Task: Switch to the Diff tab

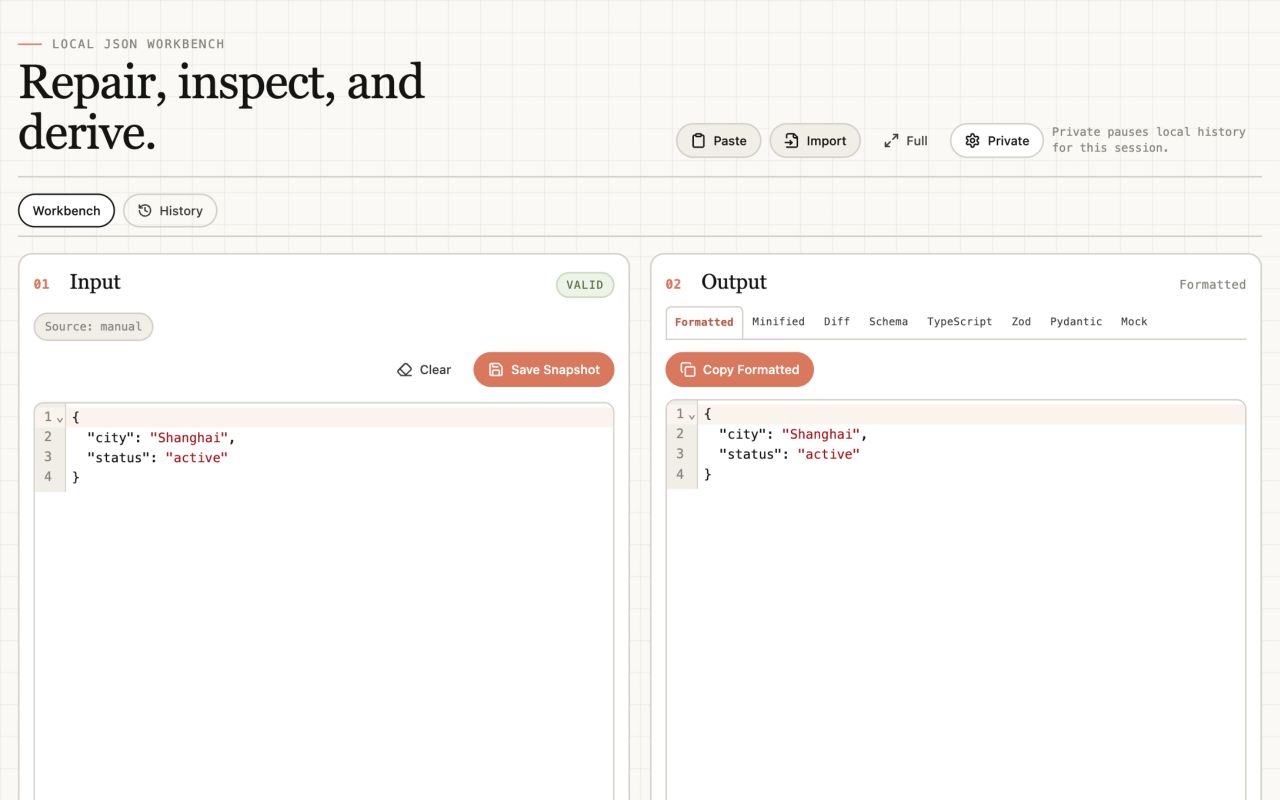Action: pyautogui.click(x=837, y=322)
